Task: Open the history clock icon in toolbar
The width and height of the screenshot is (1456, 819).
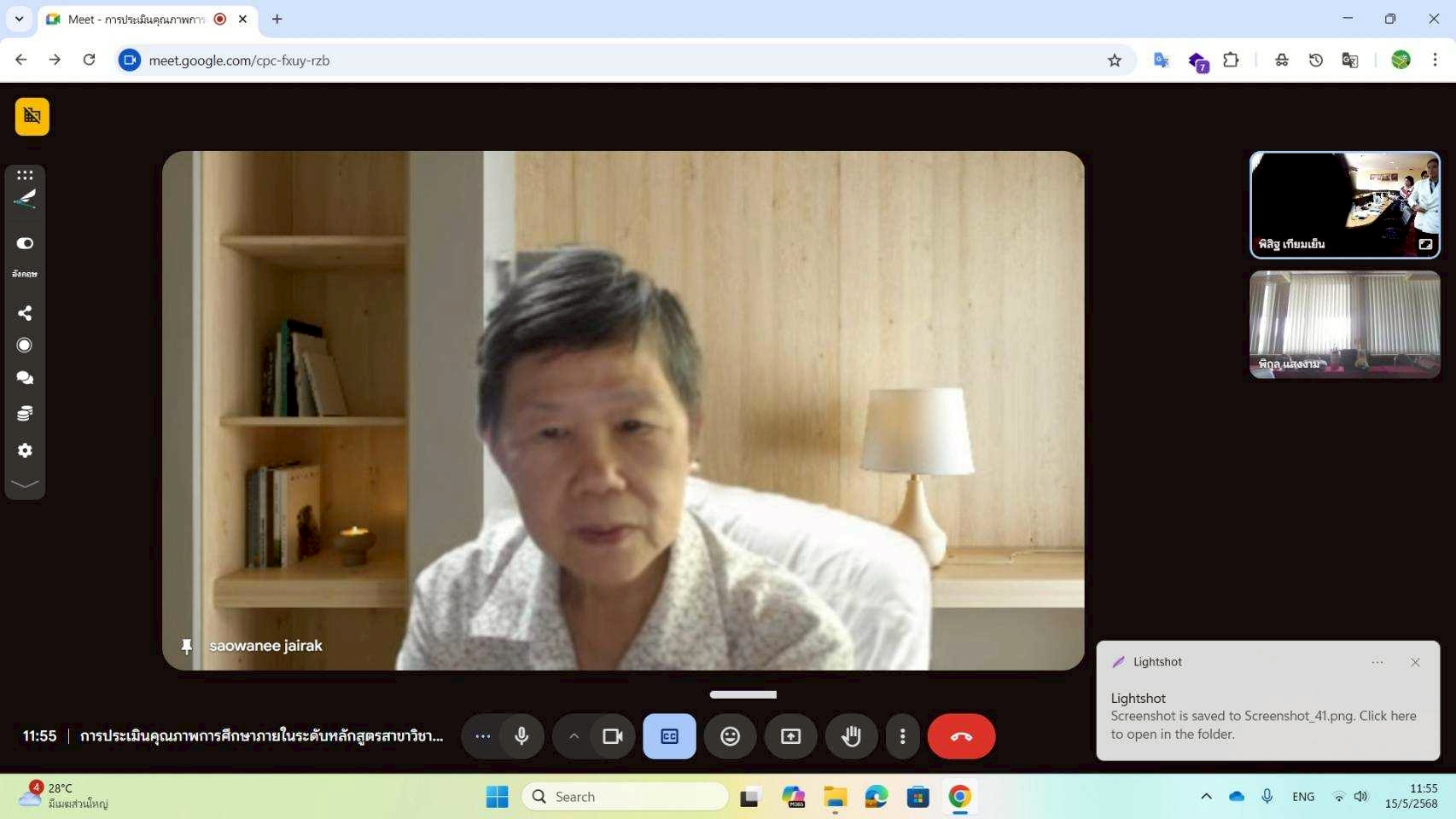Action: tap(1315, 61)
